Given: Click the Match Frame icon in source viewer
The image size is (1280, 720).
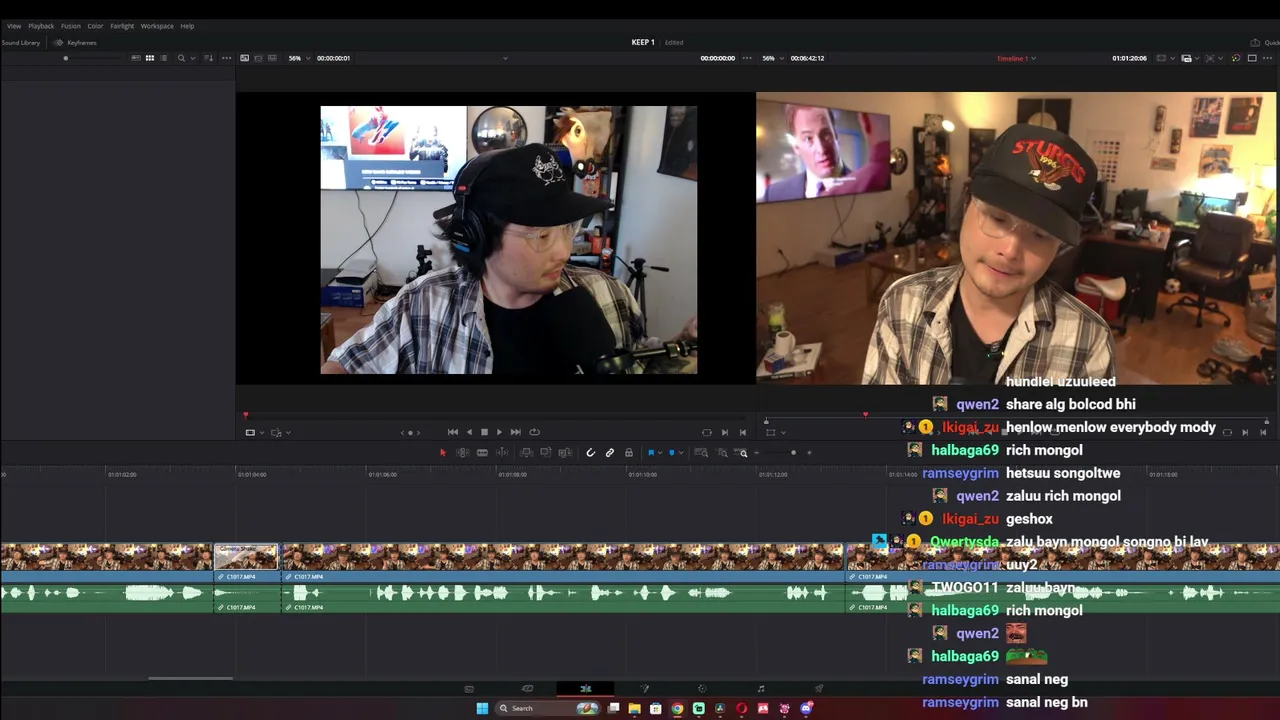Looking at the screenshot, I should [x=707, y=432].
